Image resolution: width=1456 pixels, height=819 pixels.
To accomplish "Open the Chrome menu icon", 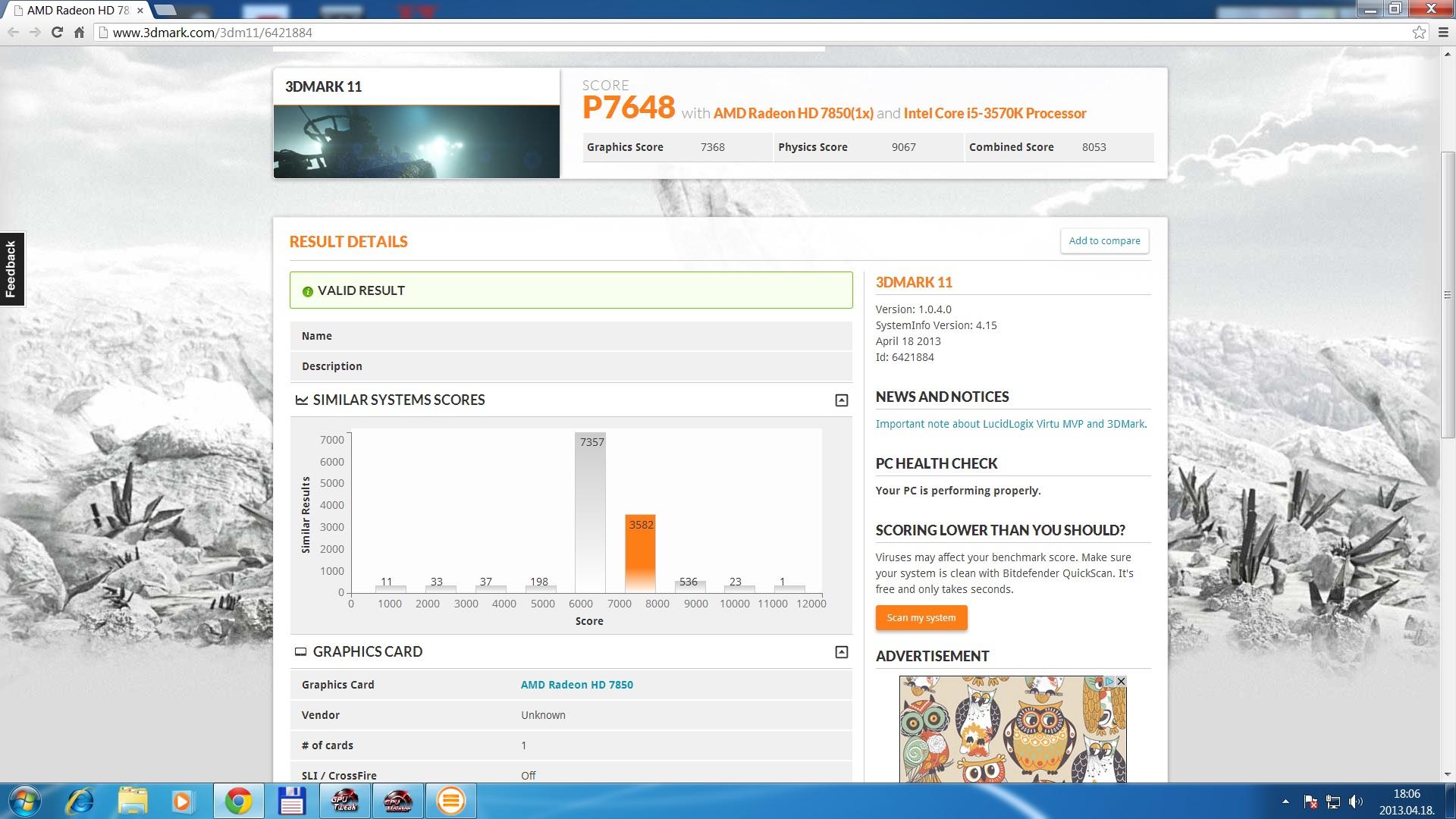I will click(x=1443, y=33).
